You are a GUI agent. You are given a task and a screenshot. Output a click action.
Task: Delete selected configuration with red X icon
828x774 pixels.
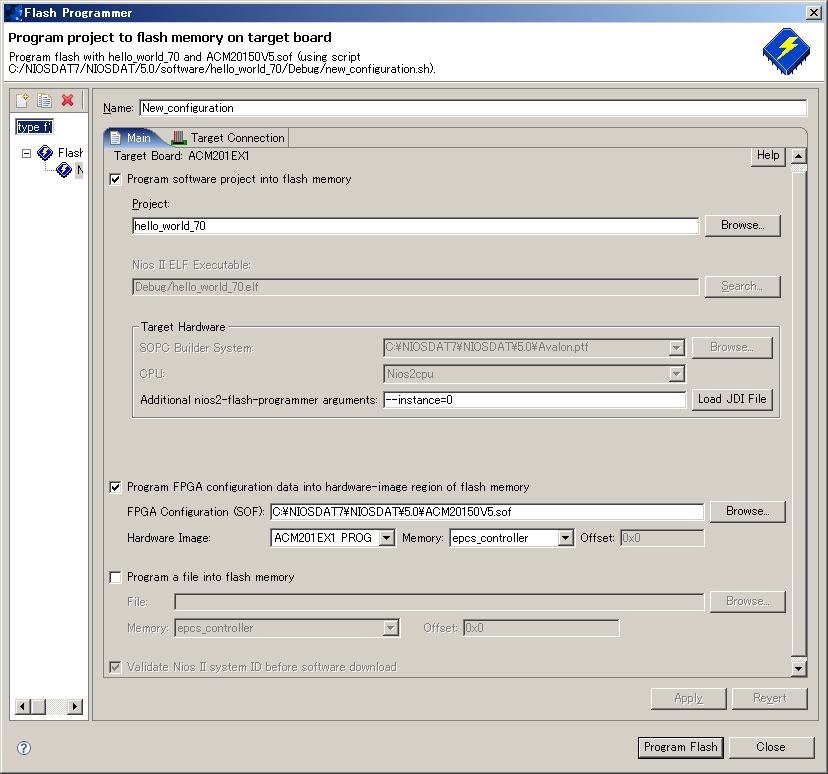coord(68,100)
